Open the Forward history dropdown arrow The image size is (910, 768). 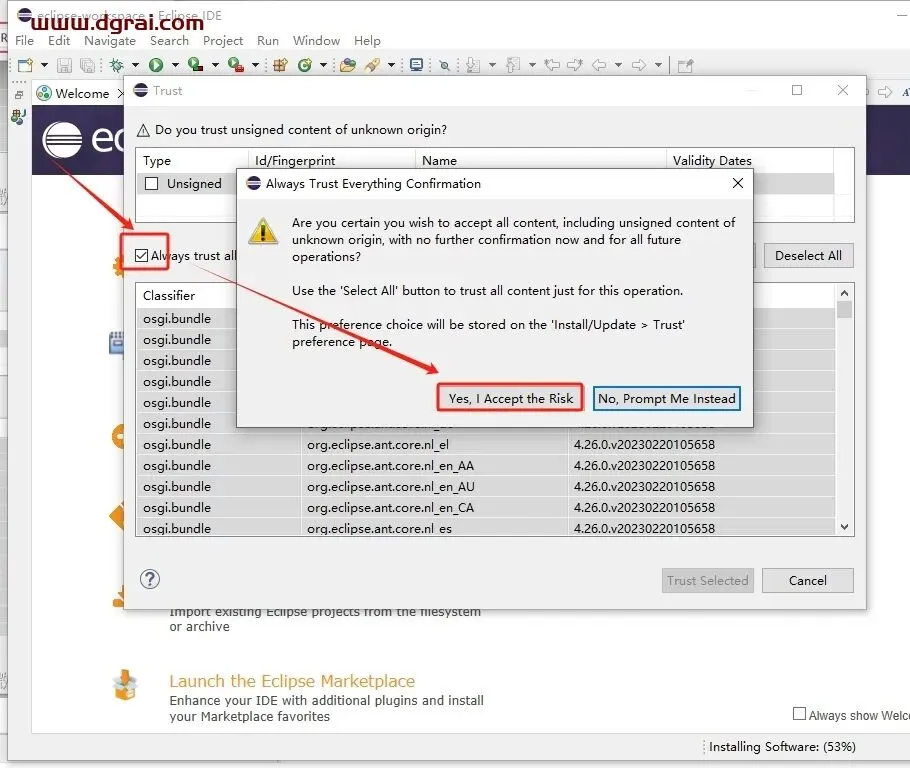[x=658, y=65]
